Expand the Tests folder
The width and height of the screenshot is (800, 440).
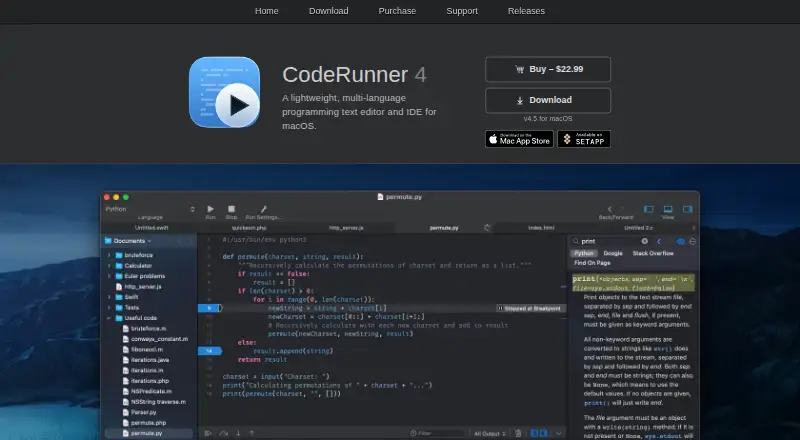[109, 307]
